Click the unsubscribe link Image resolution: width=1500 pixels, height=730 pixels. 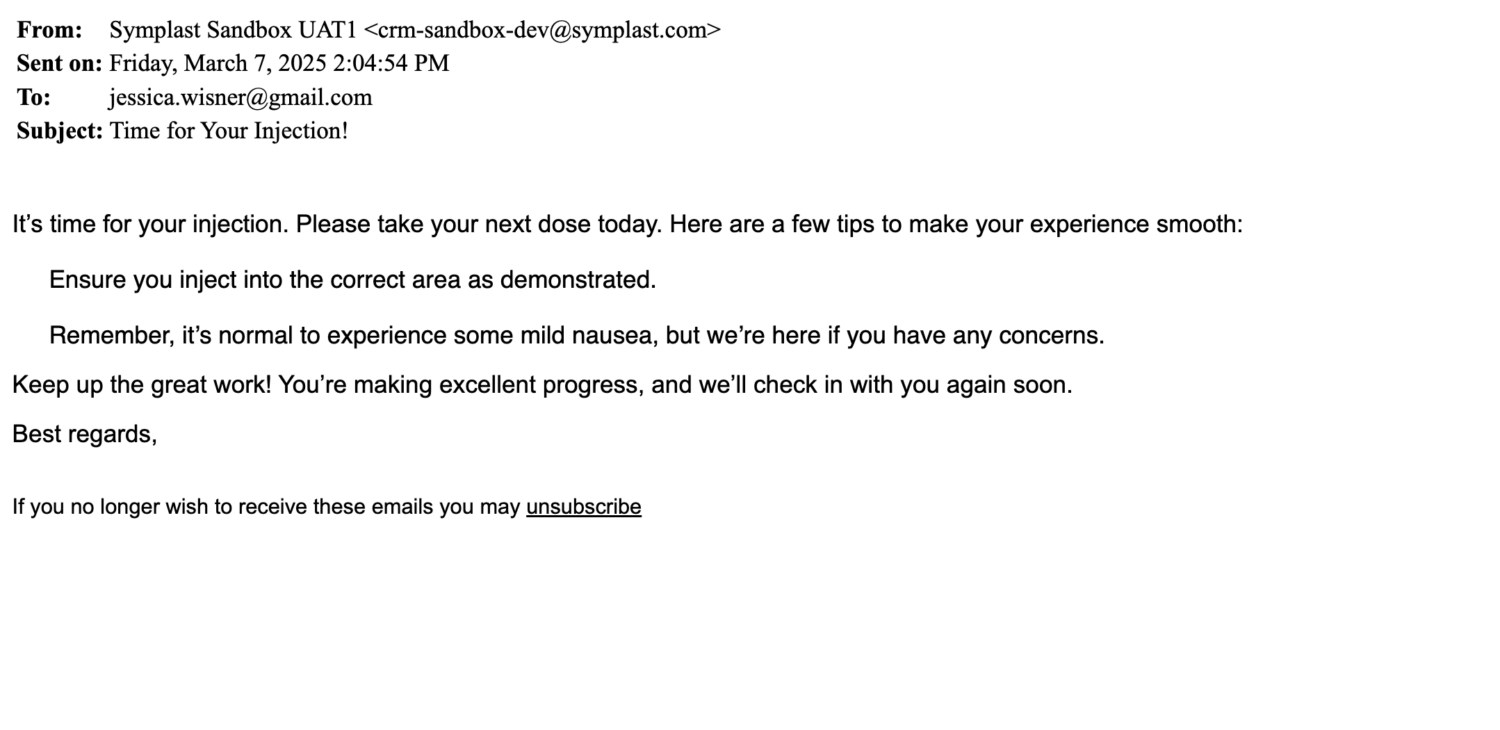point(583,507)
